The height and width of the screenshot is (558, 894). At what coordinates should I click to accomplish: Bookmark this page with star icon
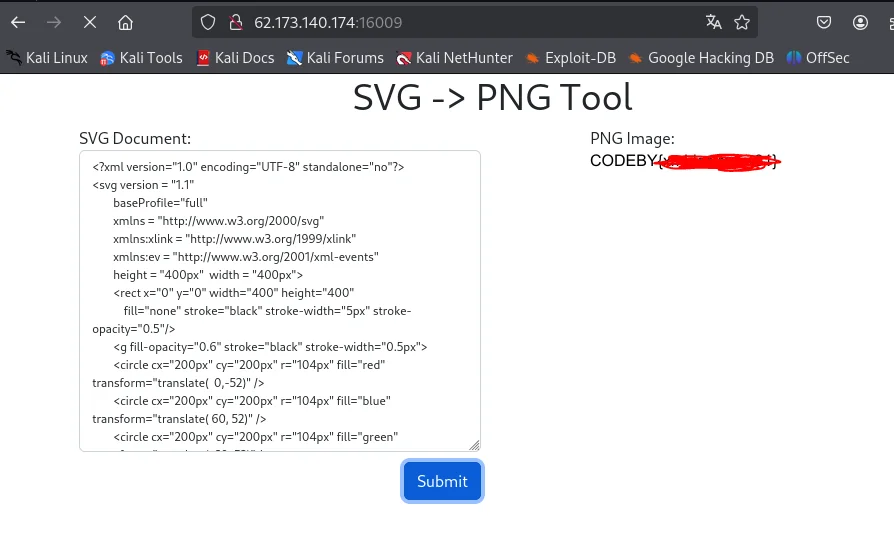pos(742,22)
